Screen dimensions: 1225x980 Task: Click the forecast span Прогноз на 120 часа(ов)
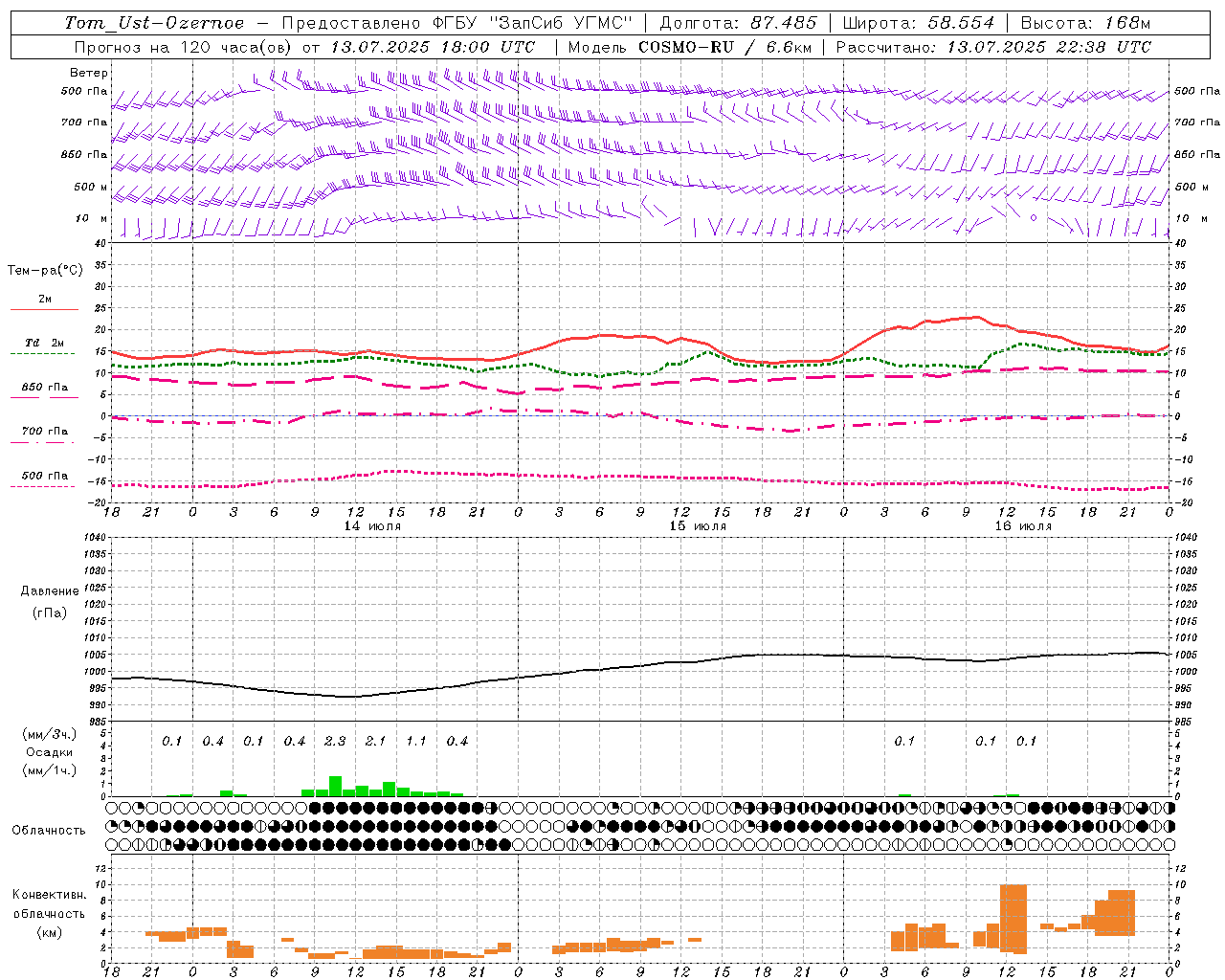pyautogui.click(x=184, y=47)
